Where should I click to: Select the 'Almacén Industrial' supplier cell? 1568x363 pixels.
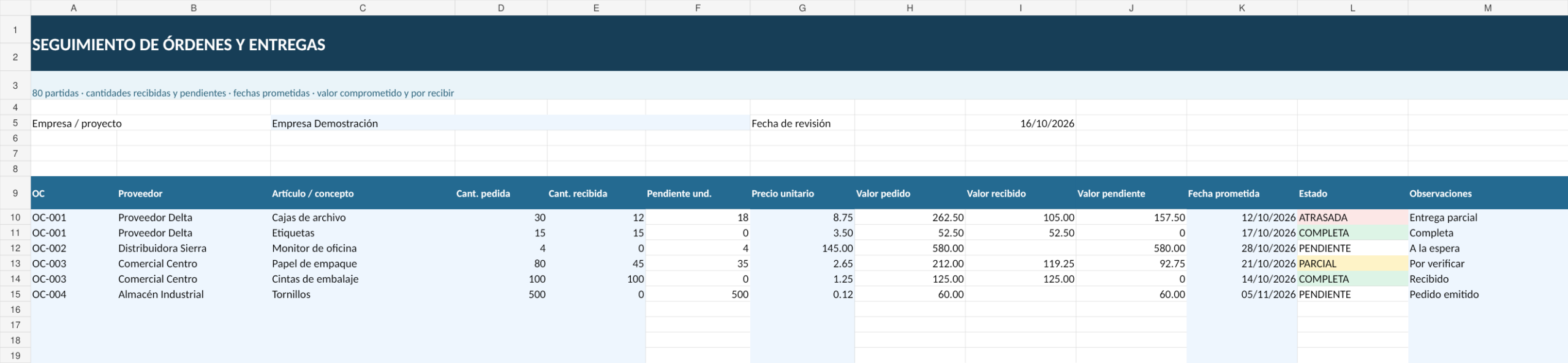pyautogui.click(x=194, y=294)
